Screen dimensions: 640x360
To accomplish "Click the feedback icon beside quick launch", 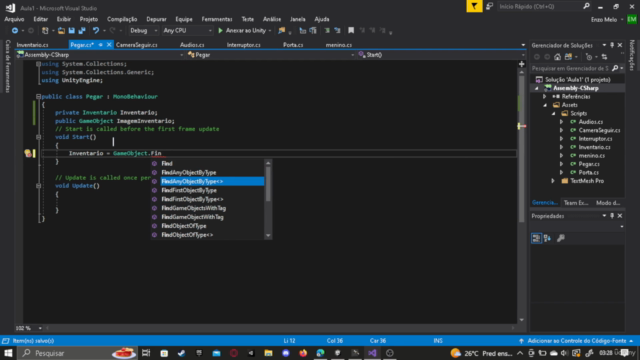I will pos(489,6).
